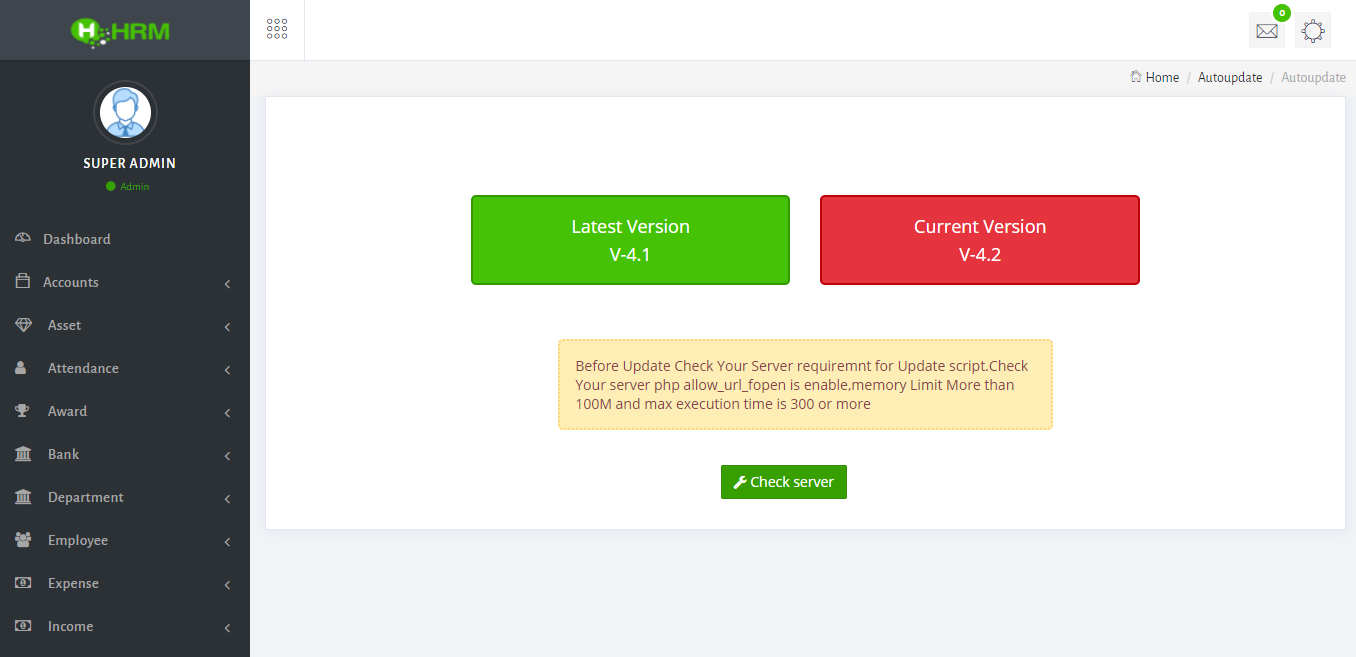Screen dimensions: 1356x657
Task: Open the Department submenu
Action: click(x=228, y=497)
